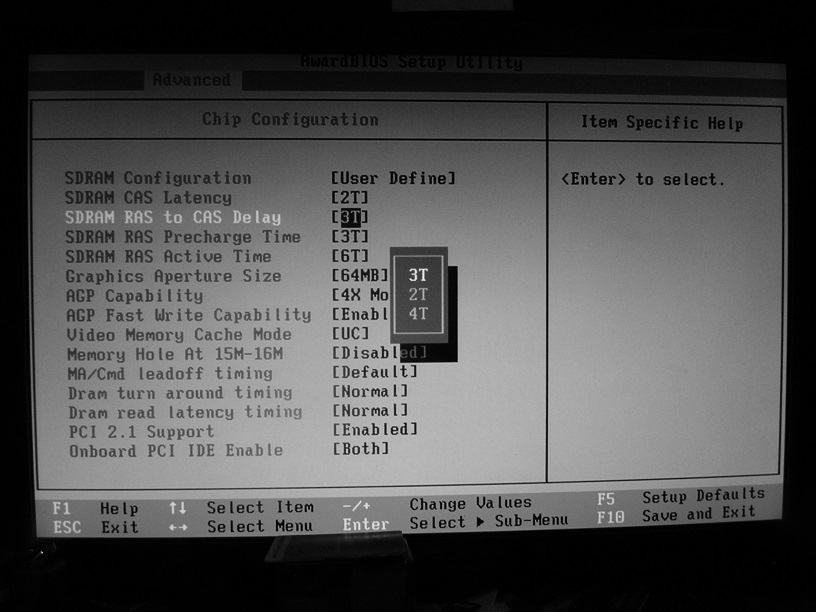This screenshot has height=612, width=816.
Task: Toggle PCI 2.1 Support Enabled value
Action: [375, 430]
